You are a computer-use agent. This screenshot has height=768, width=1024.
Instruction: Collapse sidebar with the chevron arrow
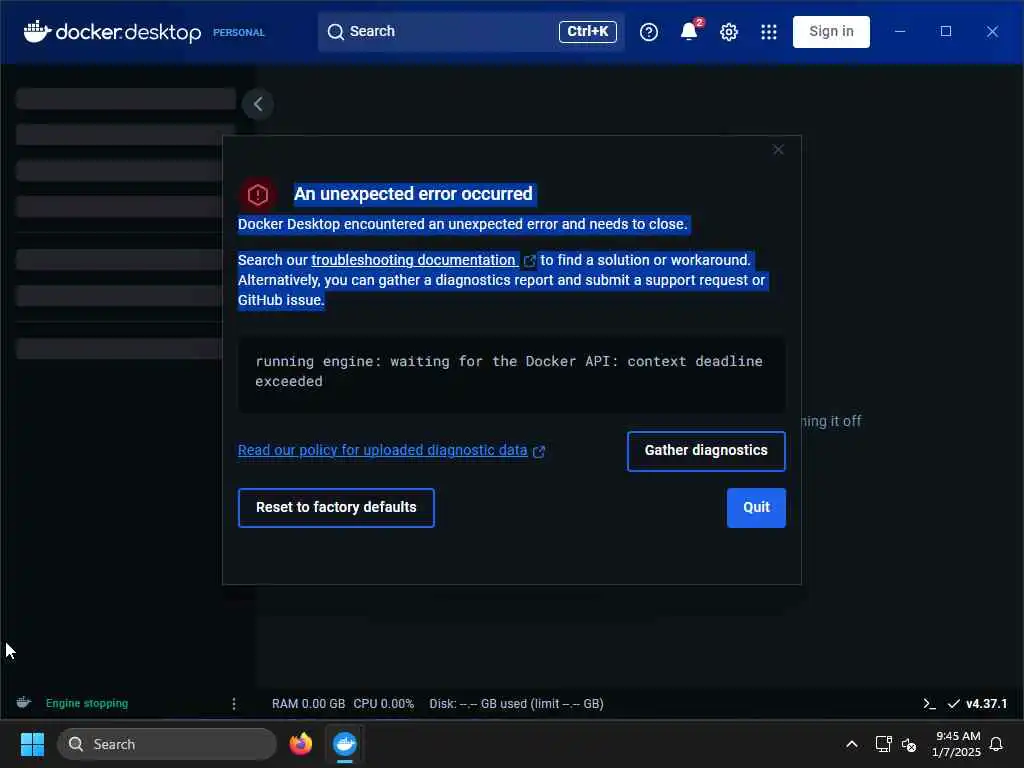pyautogui.click(x=258, y=104)
